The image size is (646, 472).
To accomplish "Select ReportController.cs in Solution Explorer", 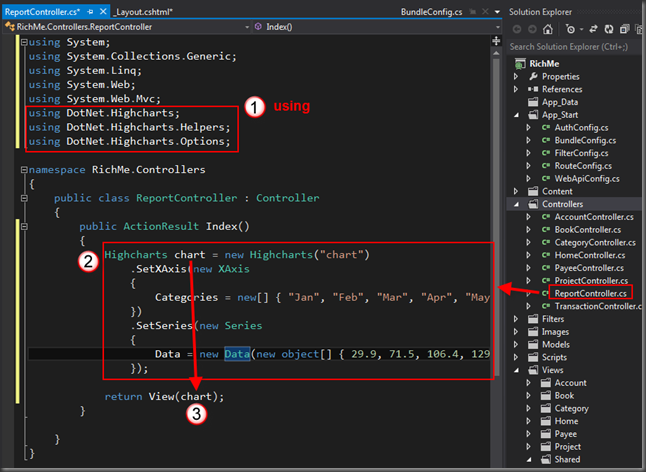I will (x=590, y=293).
